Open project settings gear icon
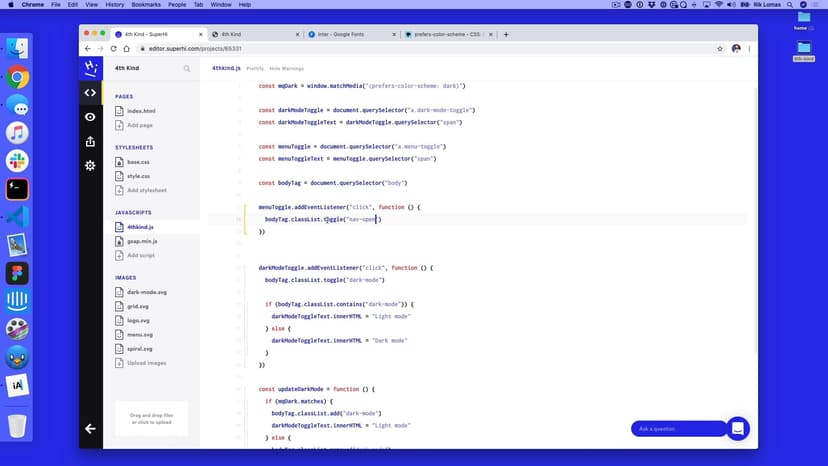The width and height of the screenshot is (828, 466). click(x=90, y=165)
